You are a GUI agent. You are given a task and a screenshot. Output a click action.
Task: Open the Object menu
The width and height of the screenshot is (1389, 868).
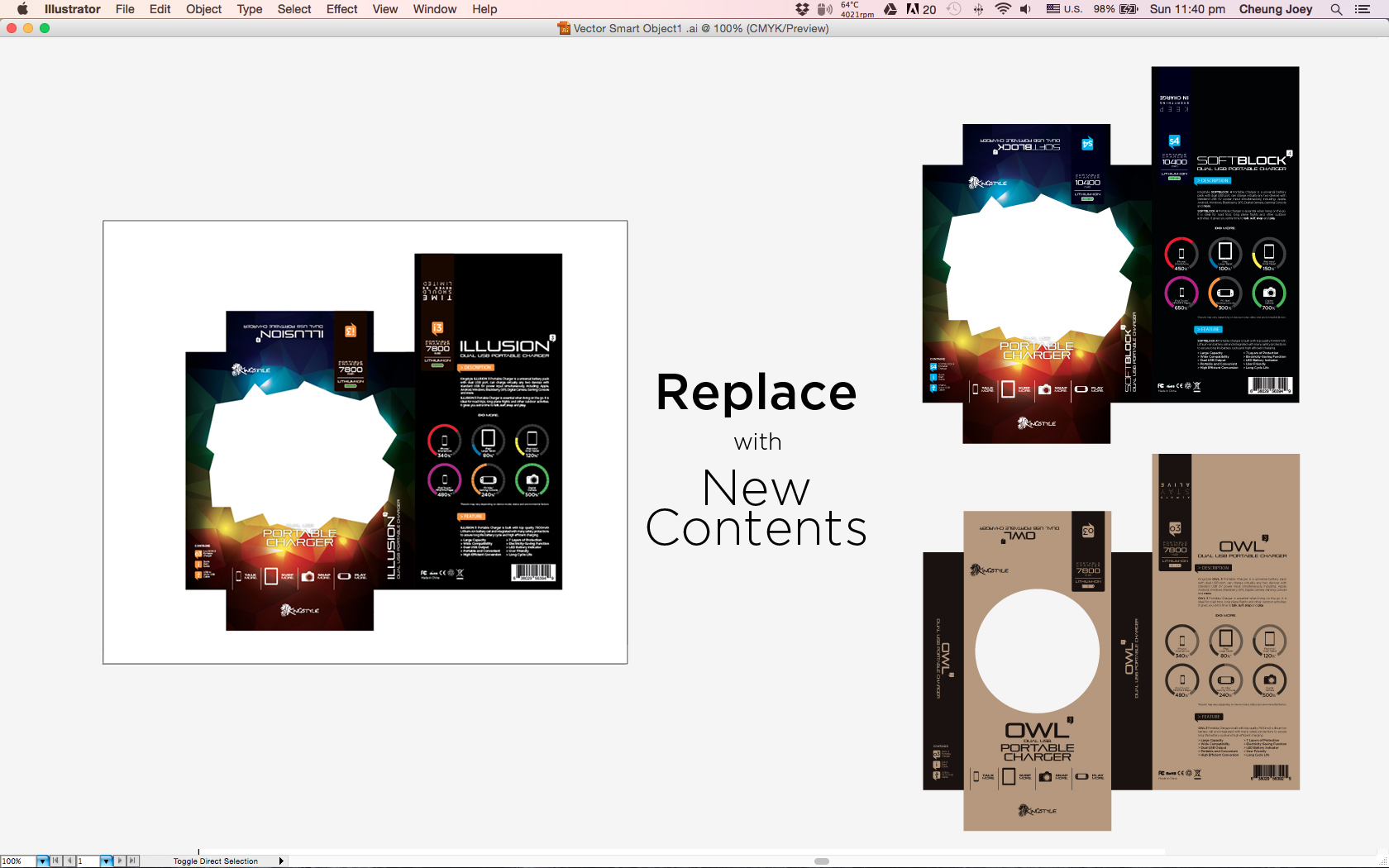click(x=203, y=9)
